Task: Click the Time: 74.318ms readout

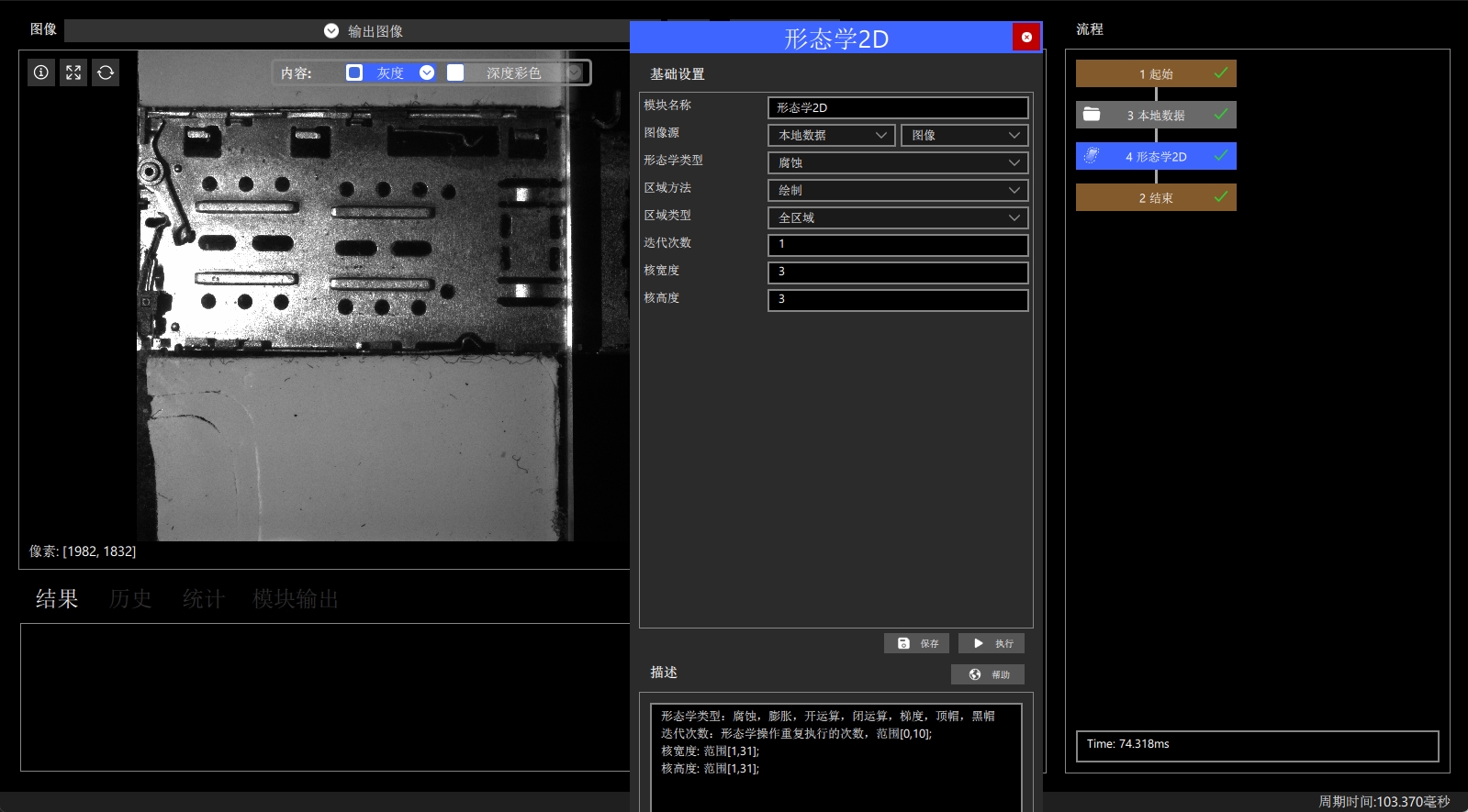Action: tap(1257, 746)
